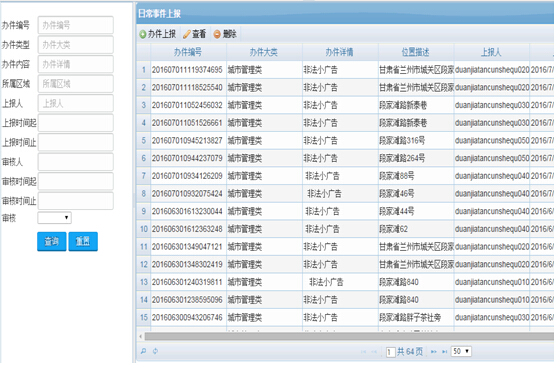
Task: Click the 审核时间起 date field
Action: [x=76, y=181]
